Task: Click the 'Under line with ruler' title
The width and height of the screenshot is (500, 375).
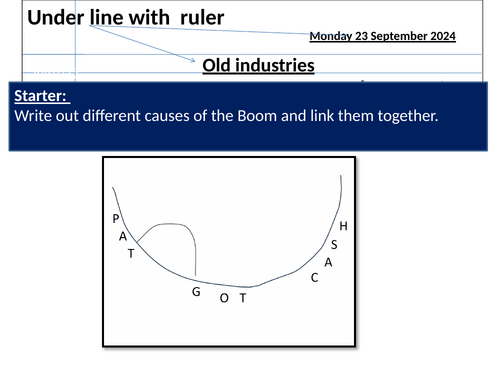Action: [x=126, y=18]
